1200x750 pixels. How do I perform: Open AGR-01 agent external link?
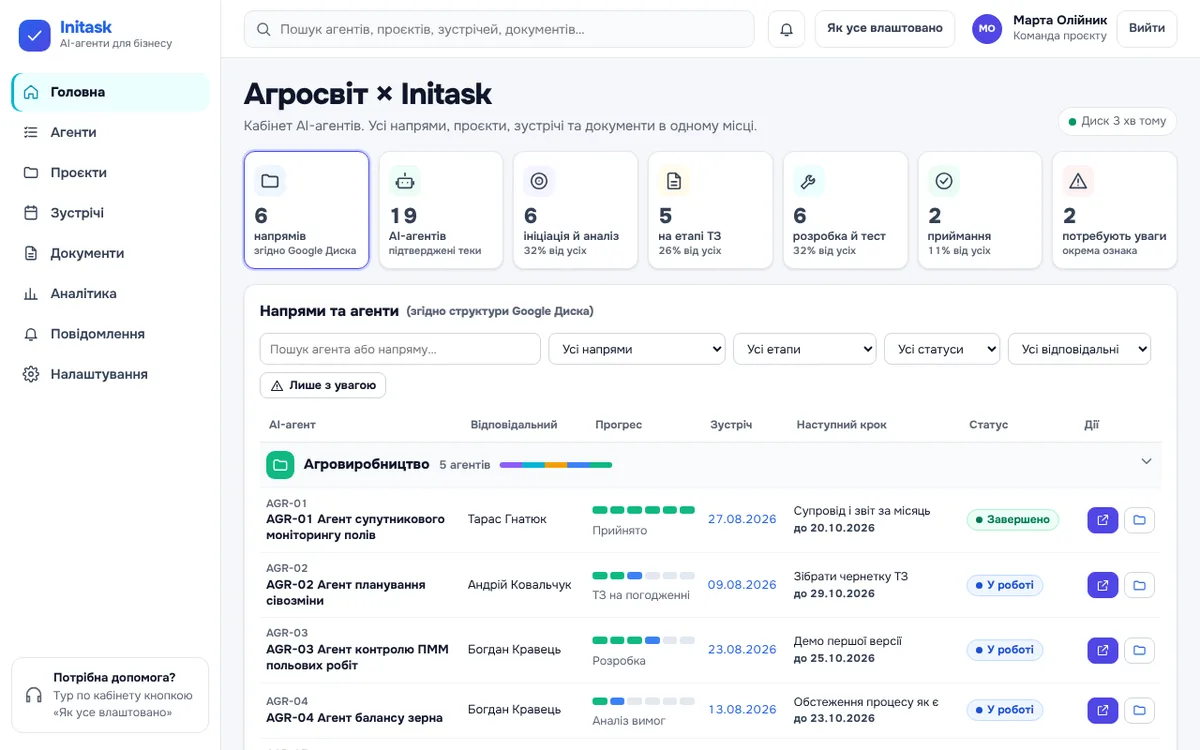[1103, 520]
